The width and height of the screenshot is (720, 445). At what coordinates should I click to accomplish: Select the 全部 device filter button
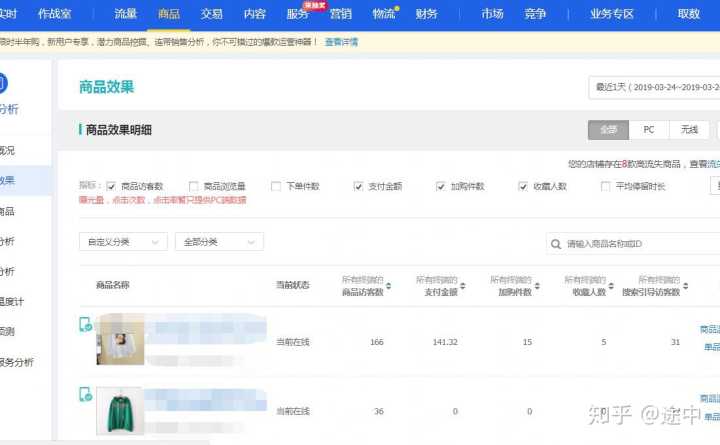[x=608, y=130]
